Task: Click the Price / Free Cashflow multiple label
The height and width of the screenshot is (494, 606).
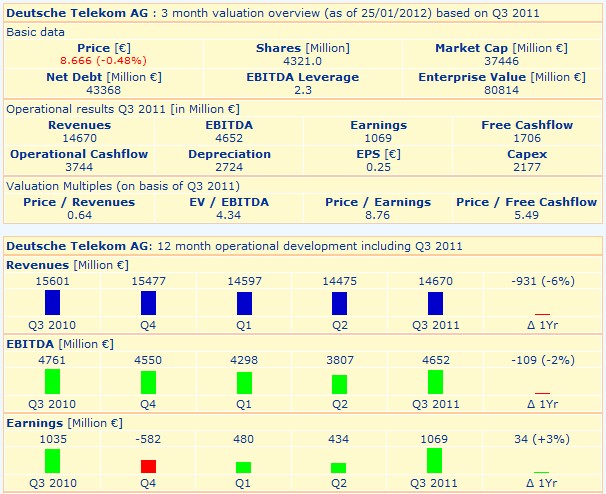Action: pos(526,202)
